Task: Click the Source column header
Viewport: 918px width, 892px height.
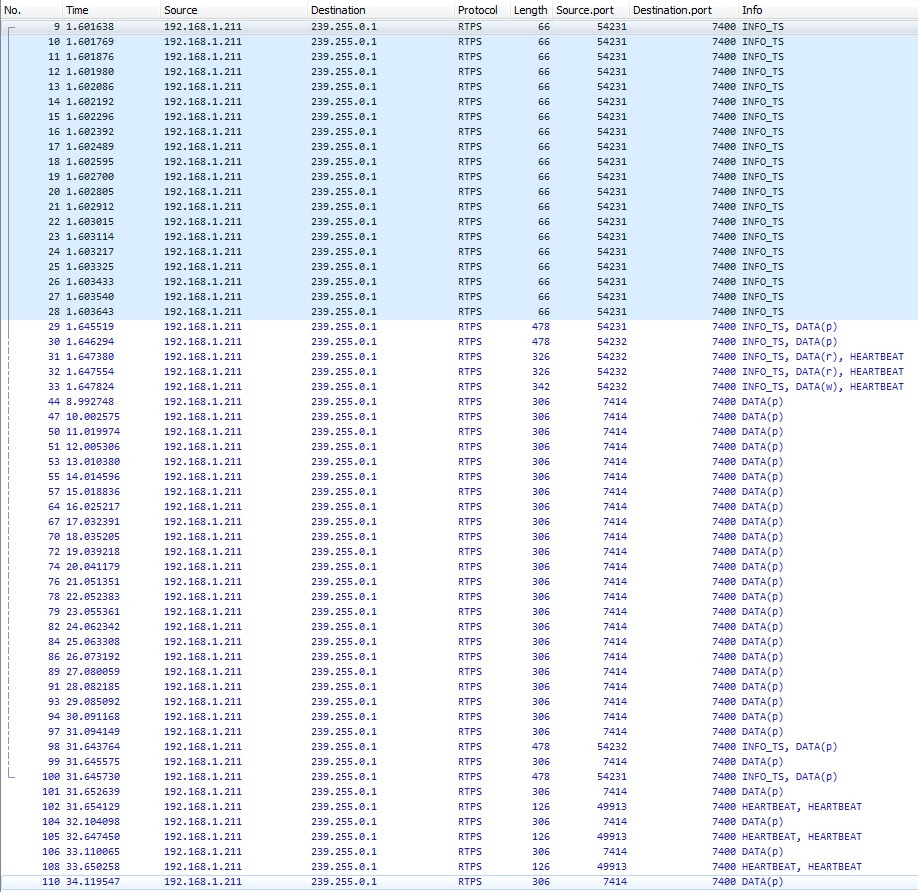Action: click(x=233, y=10)
